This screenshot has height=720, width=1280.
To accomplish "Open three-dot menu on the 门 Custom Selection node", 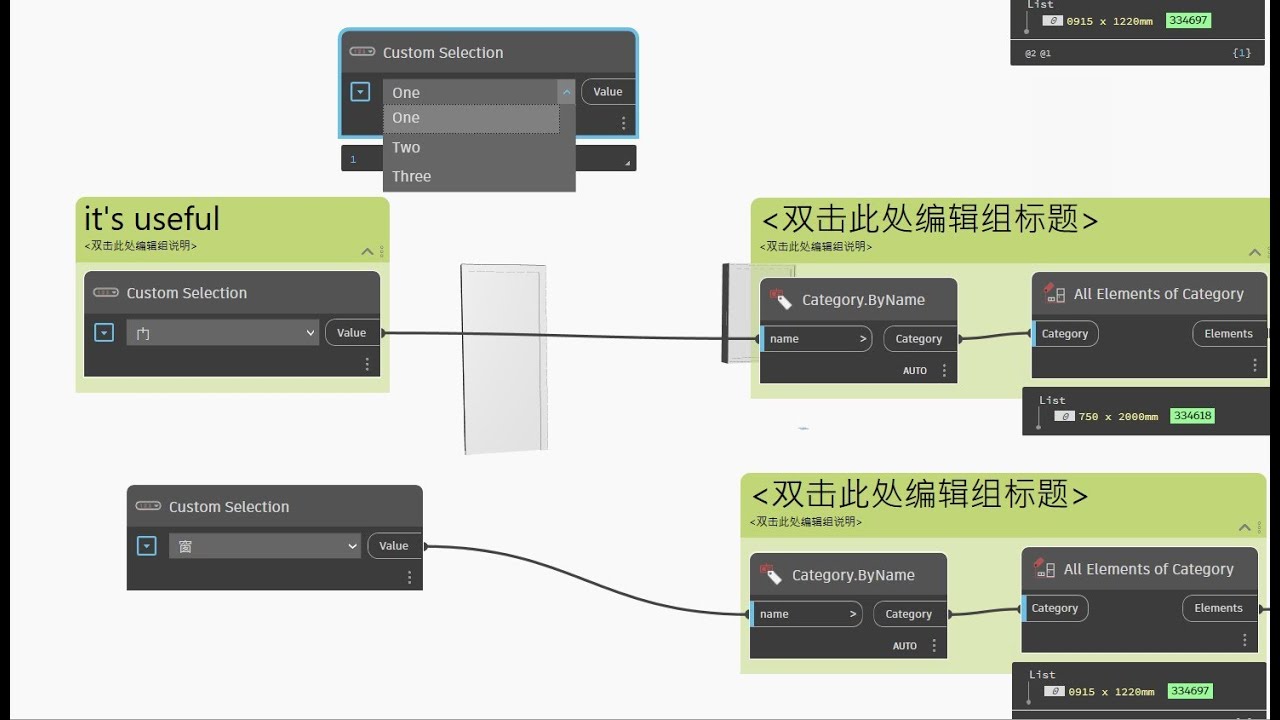I will 367,364.
